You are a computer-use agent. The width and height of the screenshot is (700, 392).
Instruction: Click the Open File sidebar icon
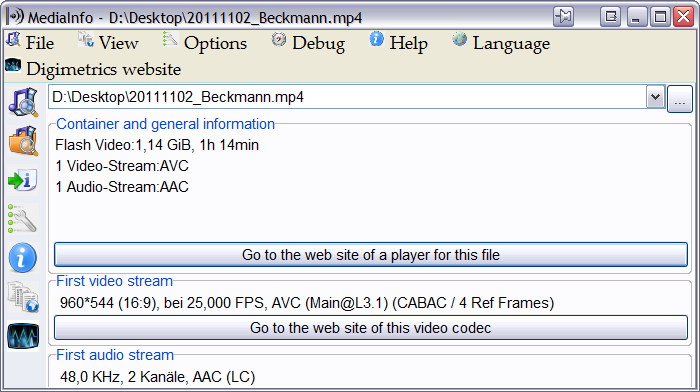23,102
